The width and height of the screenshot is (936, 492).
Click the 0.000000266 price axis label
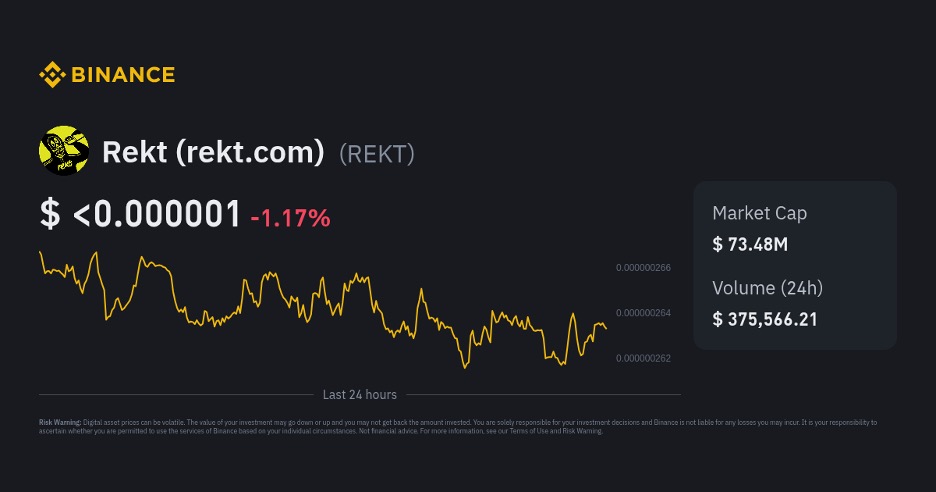click(x=643, y=268)
